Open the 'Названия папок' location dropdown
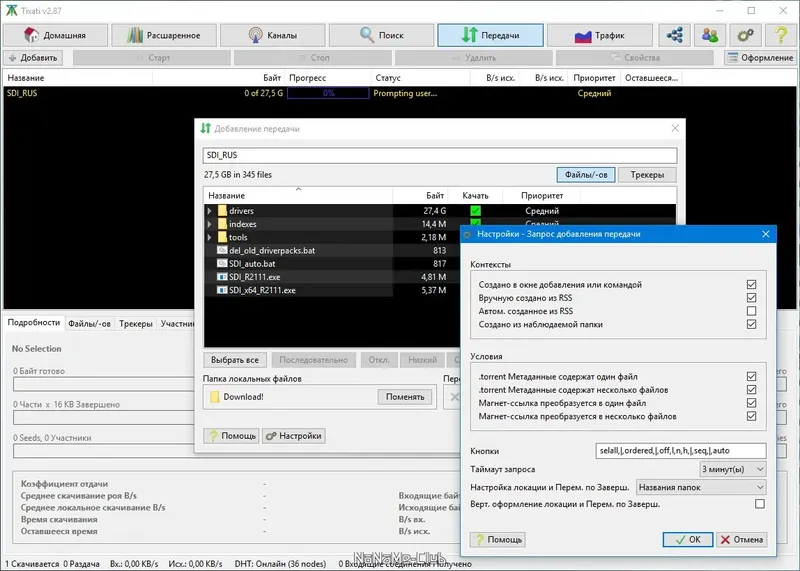Viewport: 800px width, 571px height. [x=701, y=487]
